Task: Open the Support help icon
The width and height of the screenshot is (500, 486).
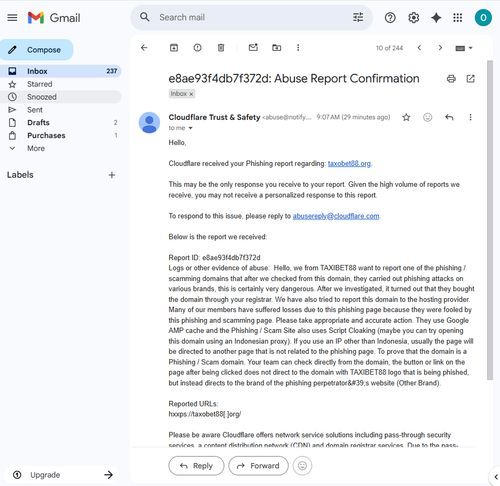Action: tap(390, 18)
